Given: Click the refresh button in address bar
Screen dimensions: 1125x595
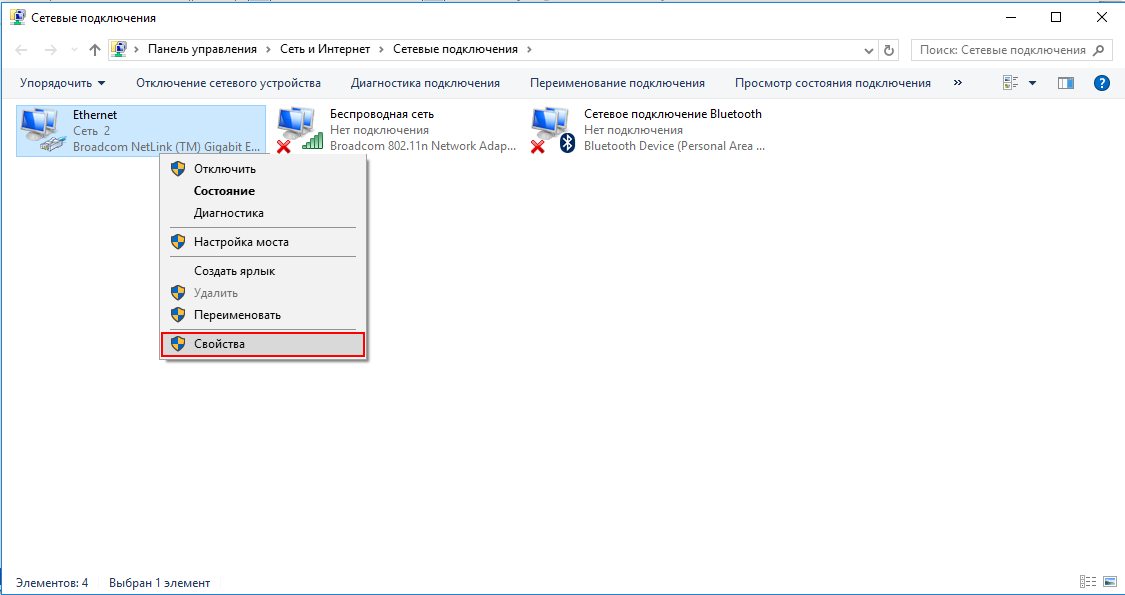Looking at the screenshot, I should [x=890, y=50].
